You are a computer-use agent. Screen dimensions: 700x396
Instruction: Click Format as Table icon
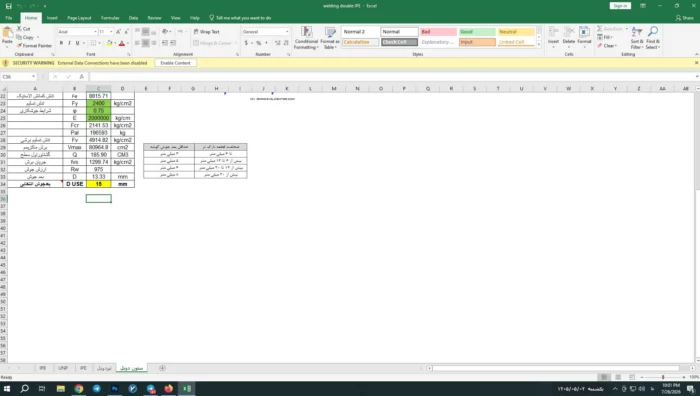click(x=330, y=38)
